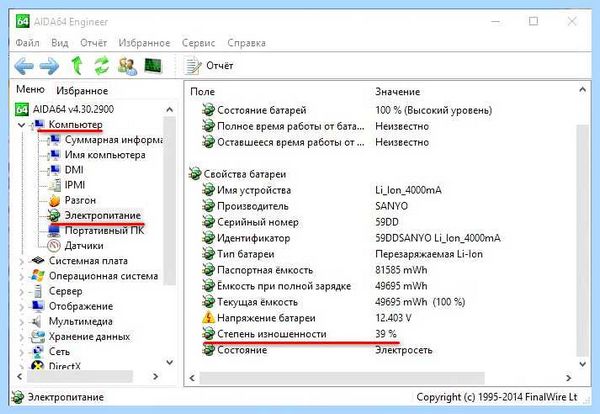This screenshot has height=414, width=600.
Task: Click the Отчёт report toolbar button
Action: coord(209,66)
